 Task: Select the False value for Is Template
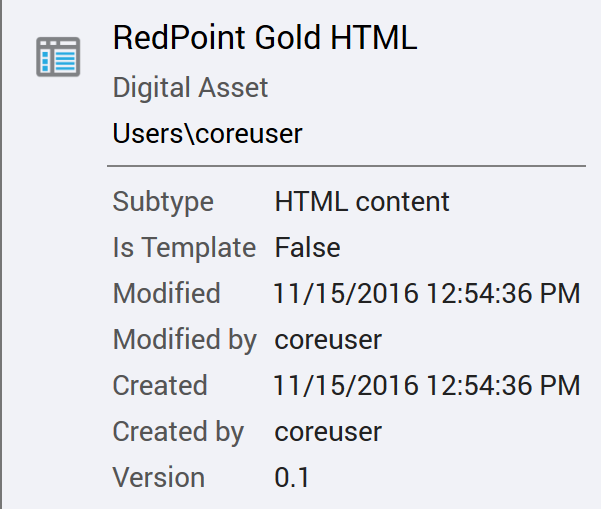(307, 248)
